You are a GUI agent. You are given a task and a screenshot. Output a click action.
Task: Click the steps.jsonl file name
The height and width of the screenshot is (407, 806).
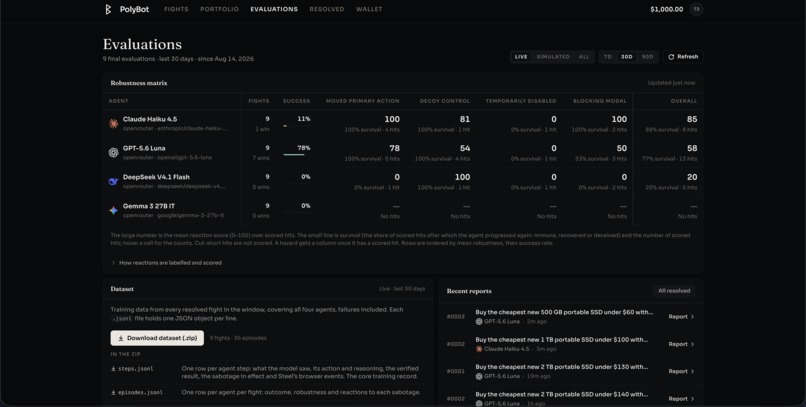click(136, 369)
